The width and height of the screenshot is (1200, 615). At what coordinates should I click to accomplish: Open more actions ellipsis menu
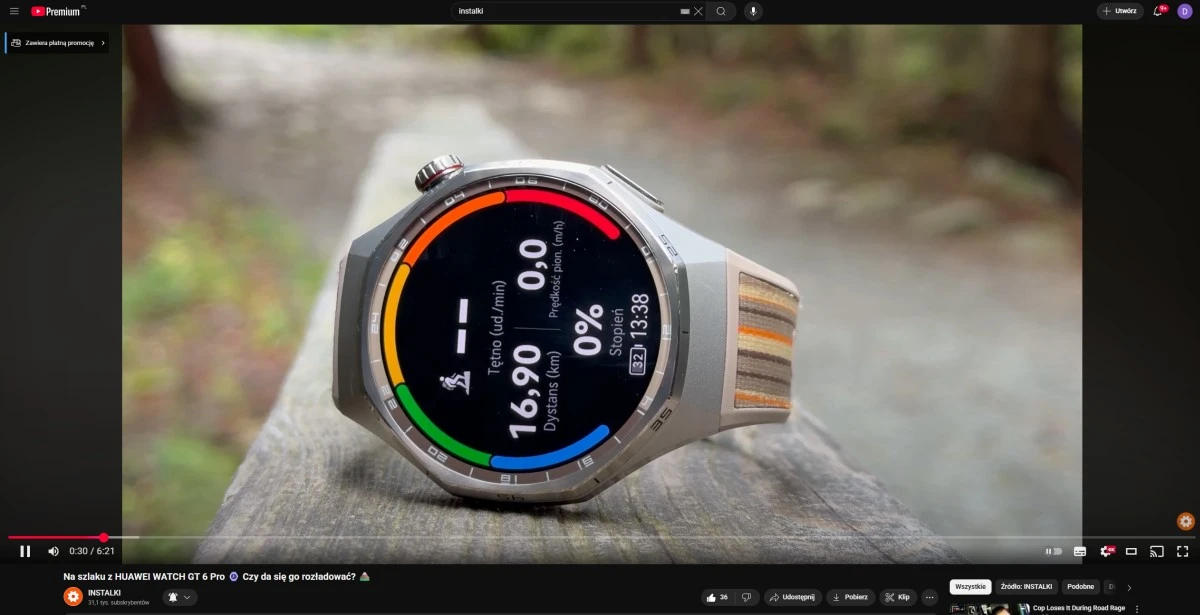pos(930,597)
